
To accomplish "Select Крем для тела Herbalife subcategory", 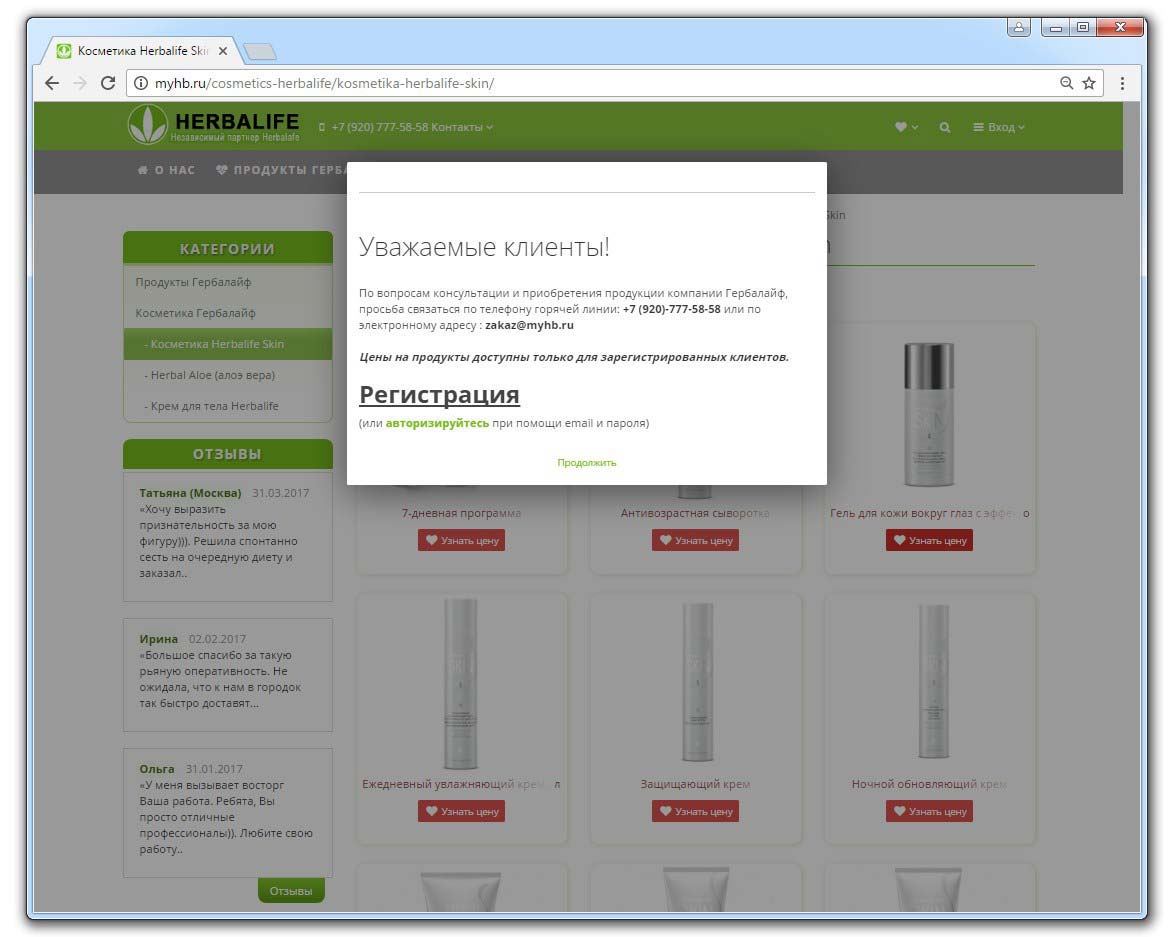I will [228, 406].
